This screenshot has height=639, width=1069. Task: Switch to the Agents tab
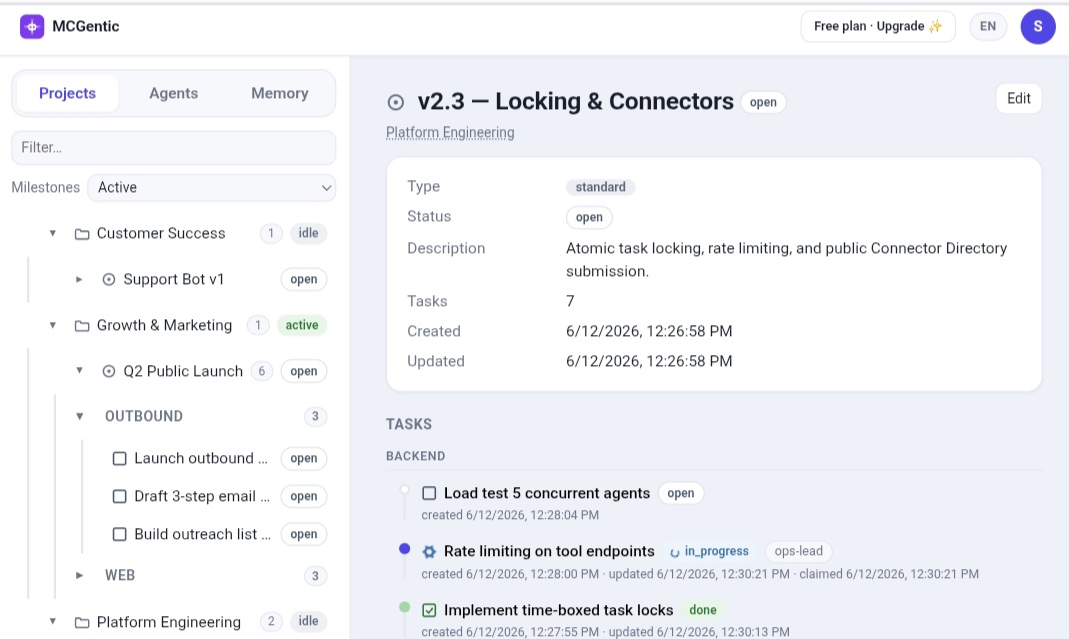[173, 93]
